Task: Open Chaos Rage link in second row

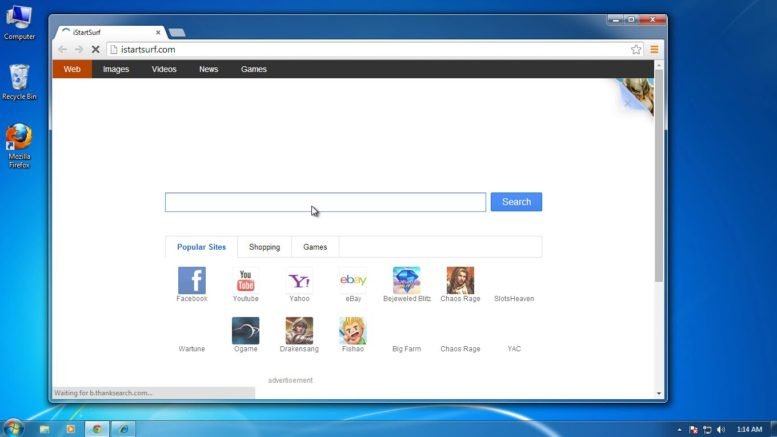Action: coord(460,349)
